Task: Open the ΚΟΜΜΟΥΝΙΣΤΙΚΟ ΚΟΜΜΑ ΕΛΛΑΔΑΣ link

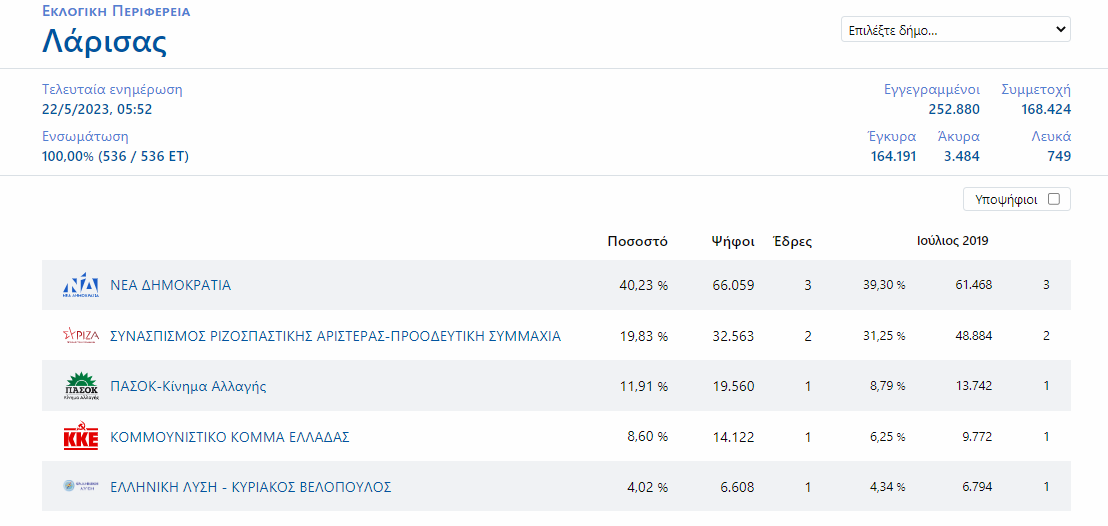Action: point(229,437)
